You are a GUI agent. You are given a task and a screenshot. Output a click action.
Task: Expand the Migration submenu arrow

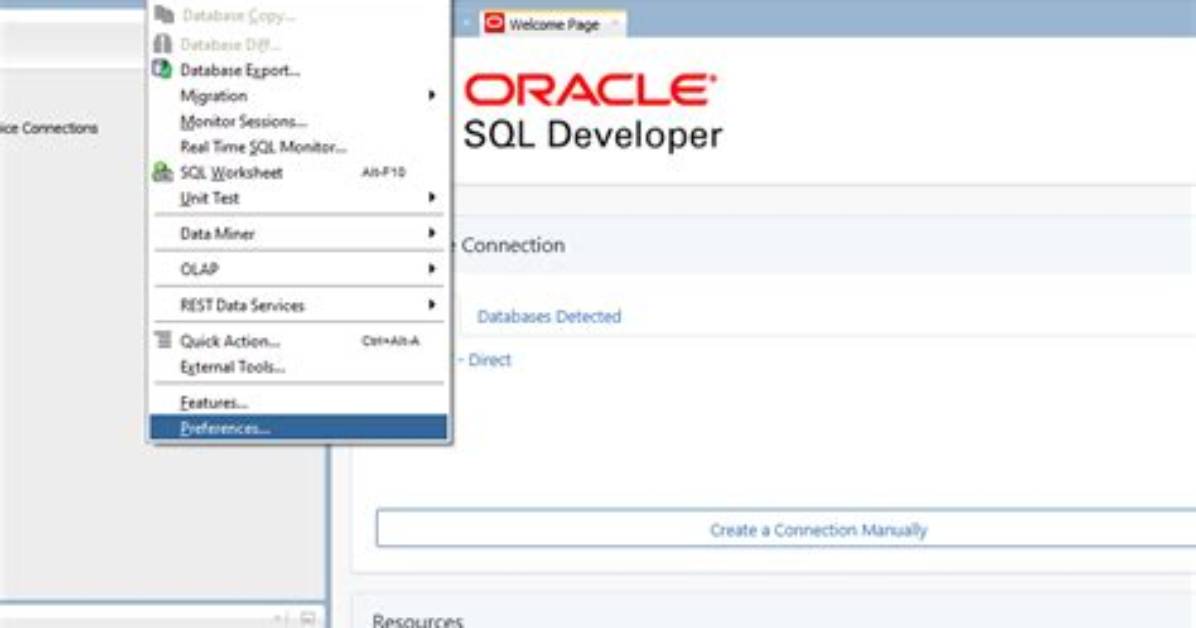tap(432, 95)
